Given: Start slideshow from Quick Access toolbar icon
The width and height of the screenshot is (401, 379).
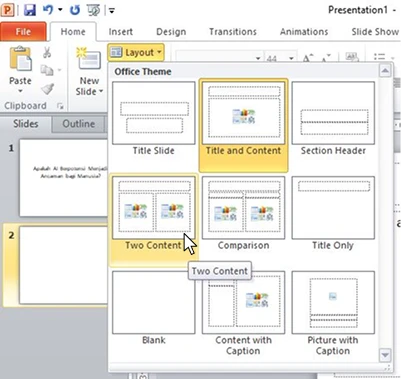Looking at the screenshot, I should tap(93, 10).
